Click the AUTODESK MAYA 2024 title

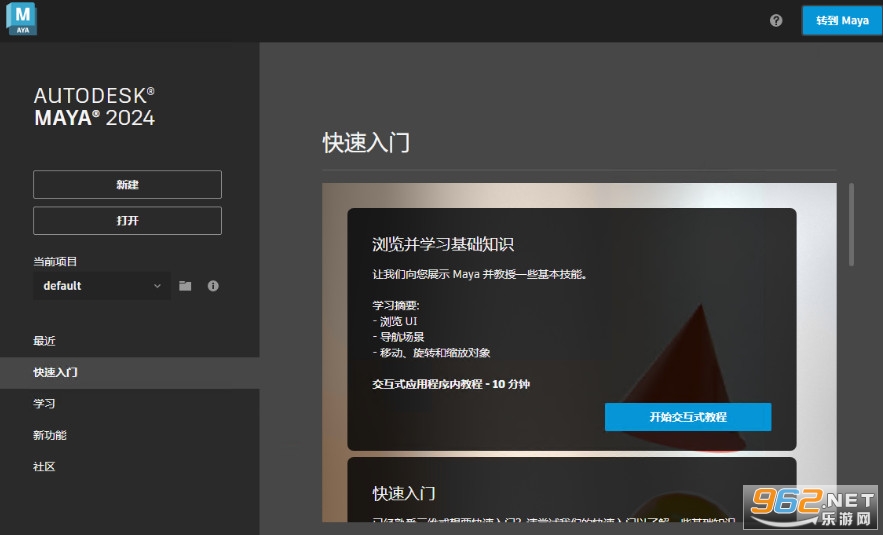coord(95,107)
